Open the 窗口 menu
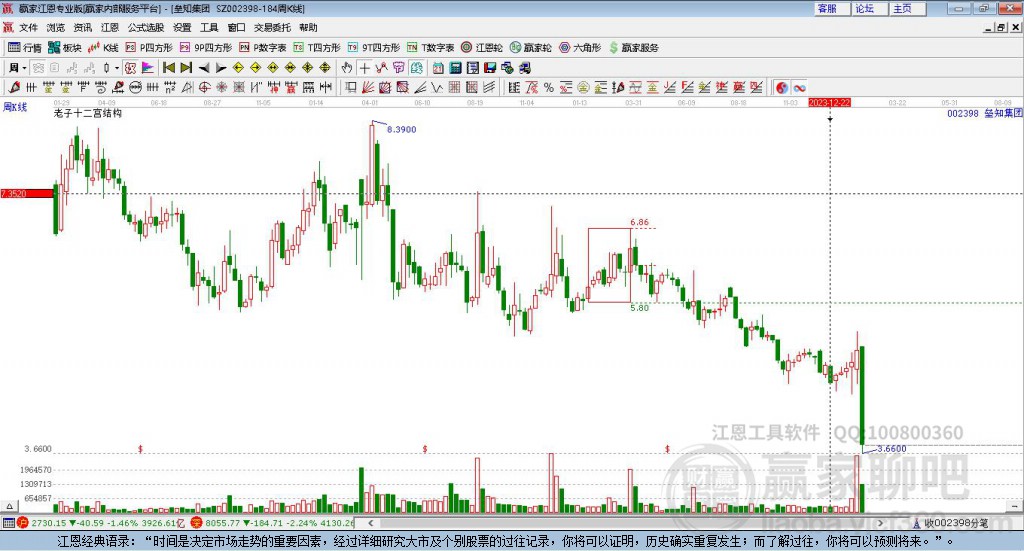Image resolution: width=1024 pixels, height=551 pixels. (x=236, y=27)
